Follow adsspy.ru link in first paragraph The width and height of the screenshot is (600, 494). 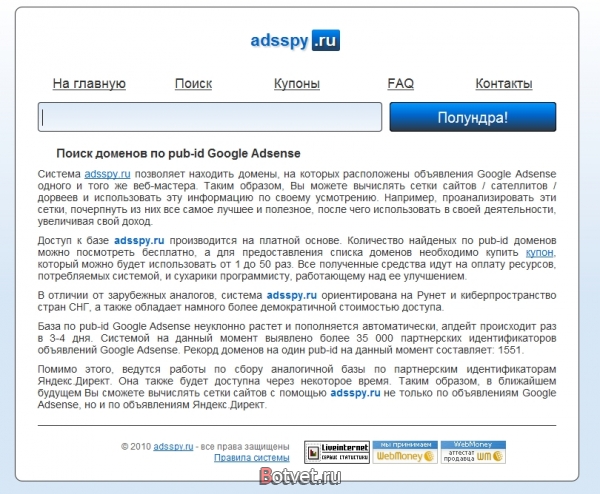pos(108,174)
